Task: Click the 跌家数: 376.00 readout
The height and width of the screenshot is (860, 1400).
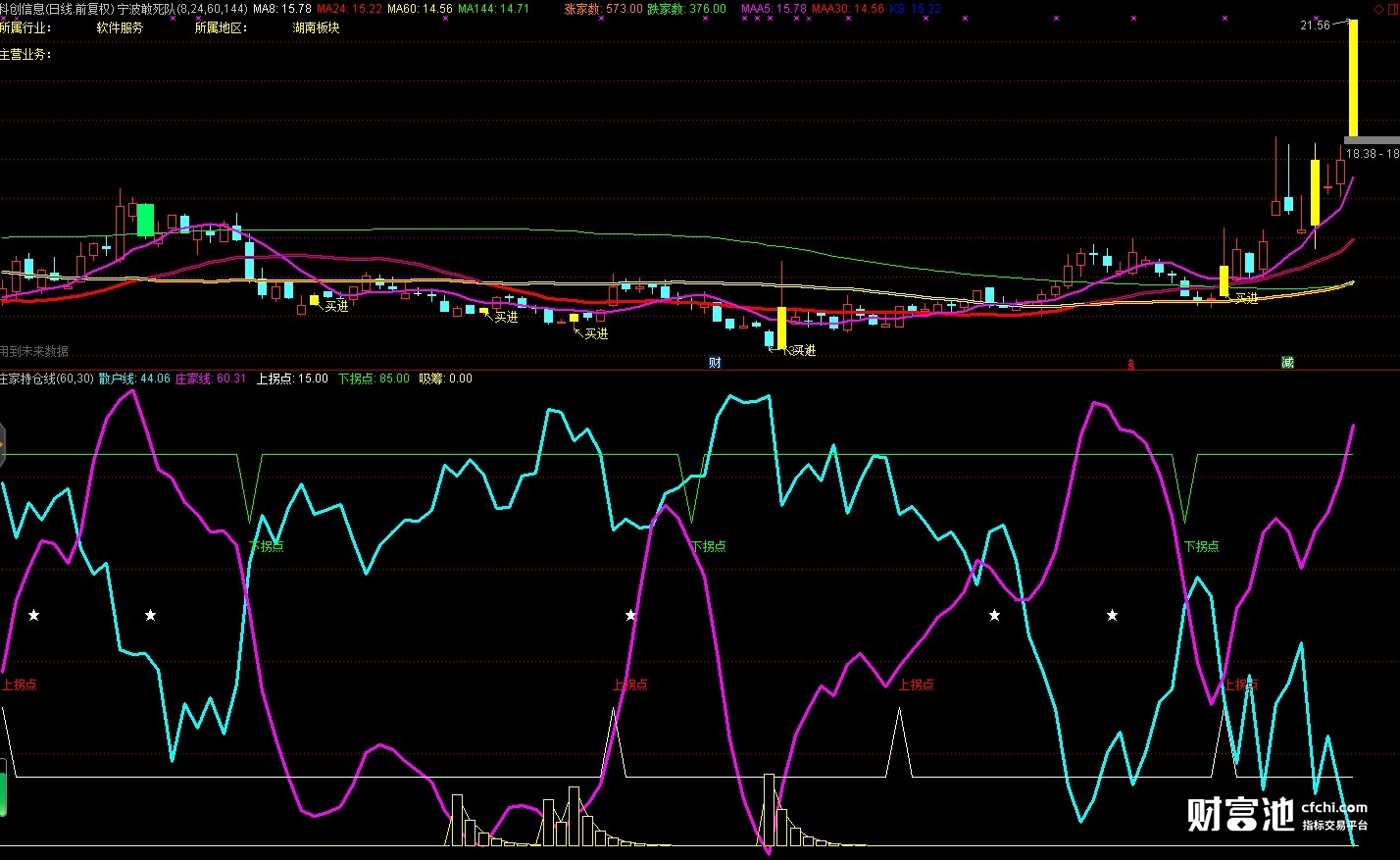Action: click(686, 9)
